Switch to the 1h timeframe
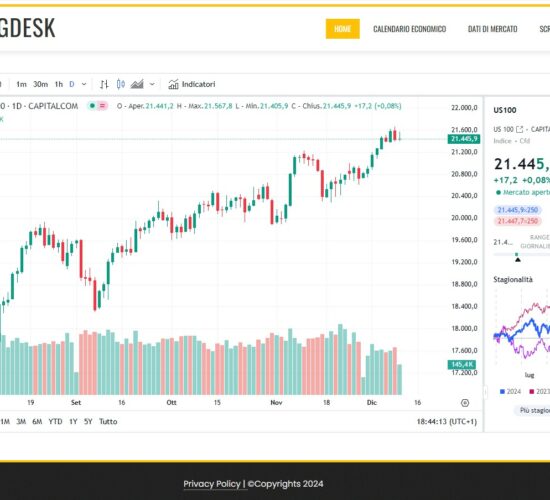Image resolution: width=550 pixels, height=500 pixels. tap(59, 84)
